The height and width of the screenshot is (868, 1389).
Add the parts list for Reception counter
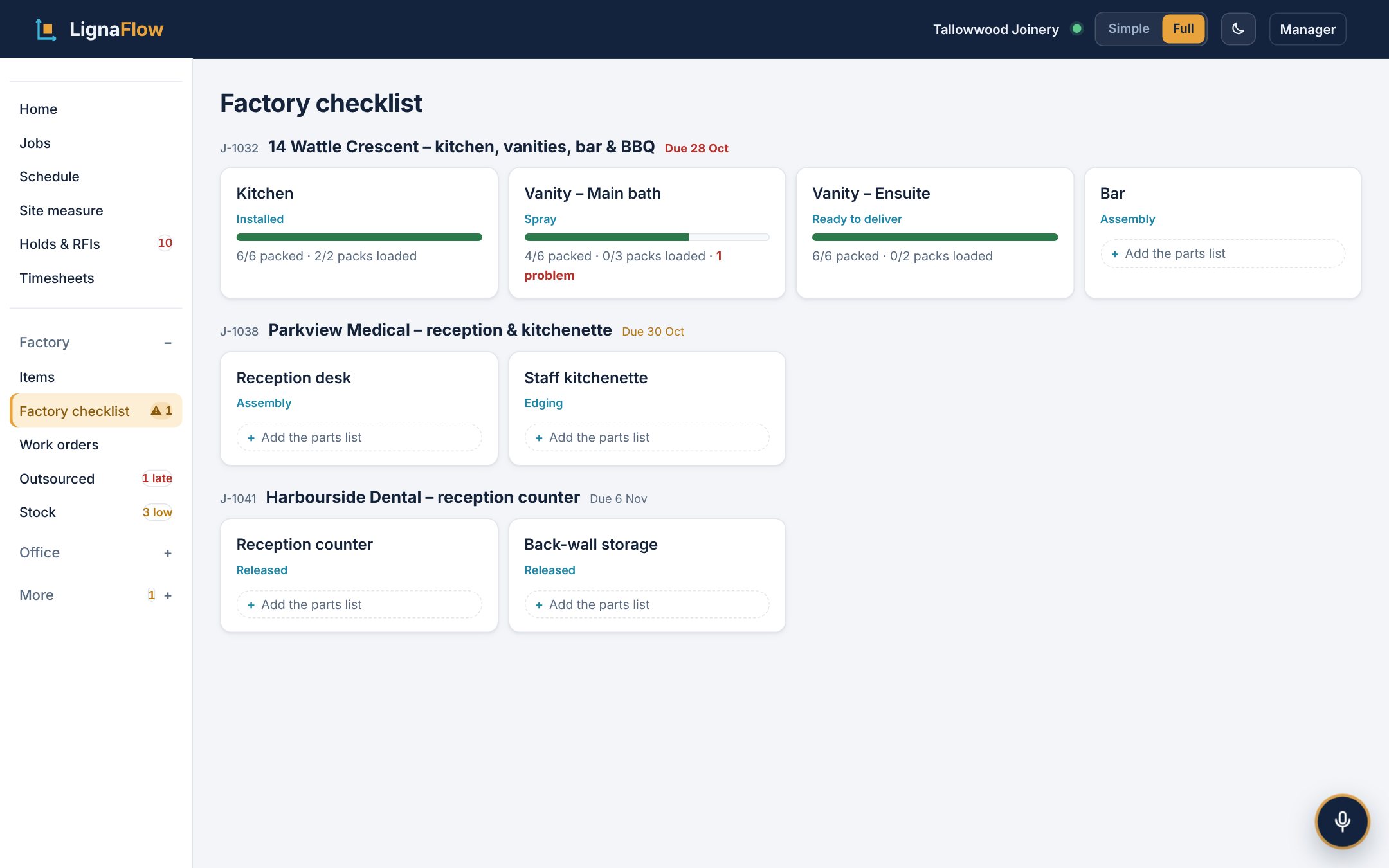tap(359, 605)
